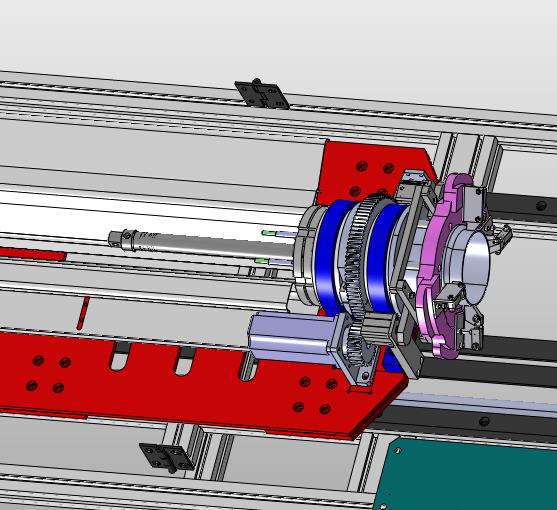Screen dimensions: 557x510
Task: Select the black hinge on the bottom frame
Action: point(167,457)
